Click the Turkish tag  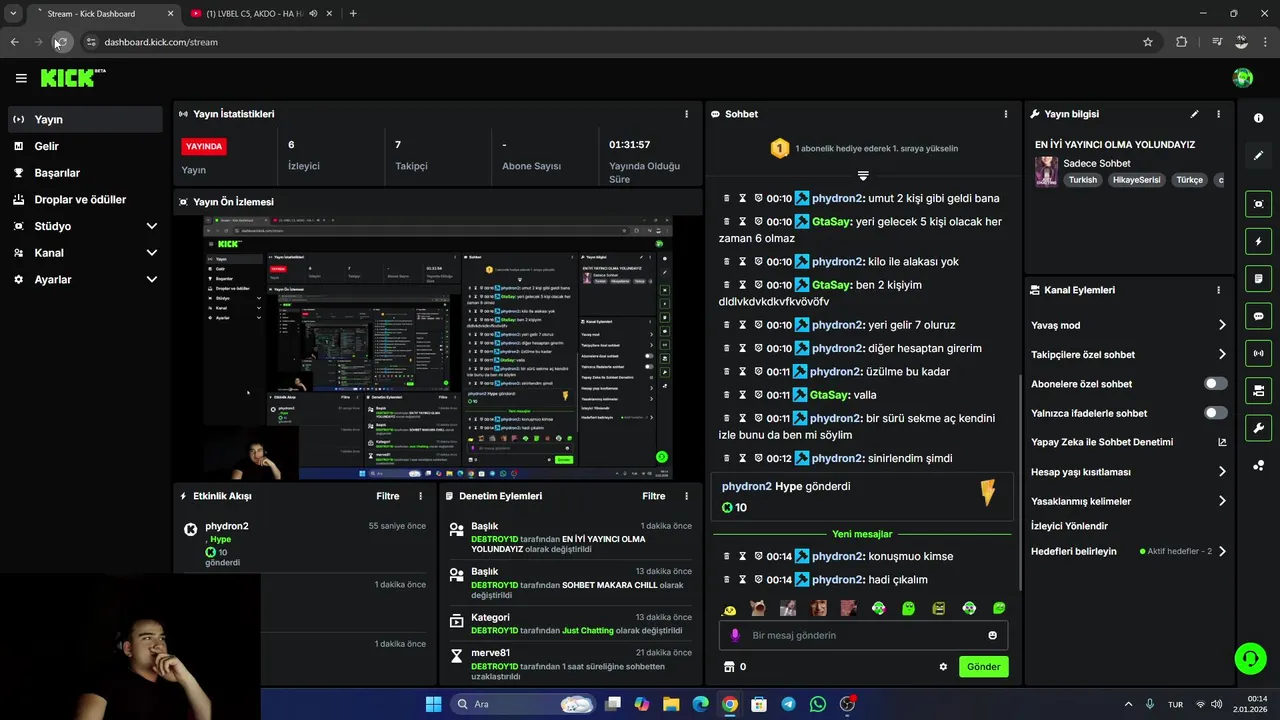[1082, 180]
